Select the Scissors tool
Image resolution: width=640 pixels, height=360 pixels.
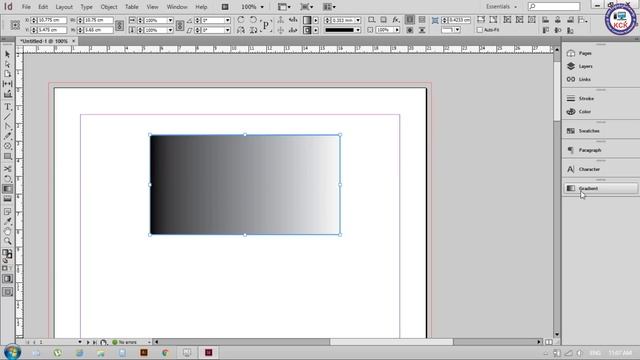(7, 169)
